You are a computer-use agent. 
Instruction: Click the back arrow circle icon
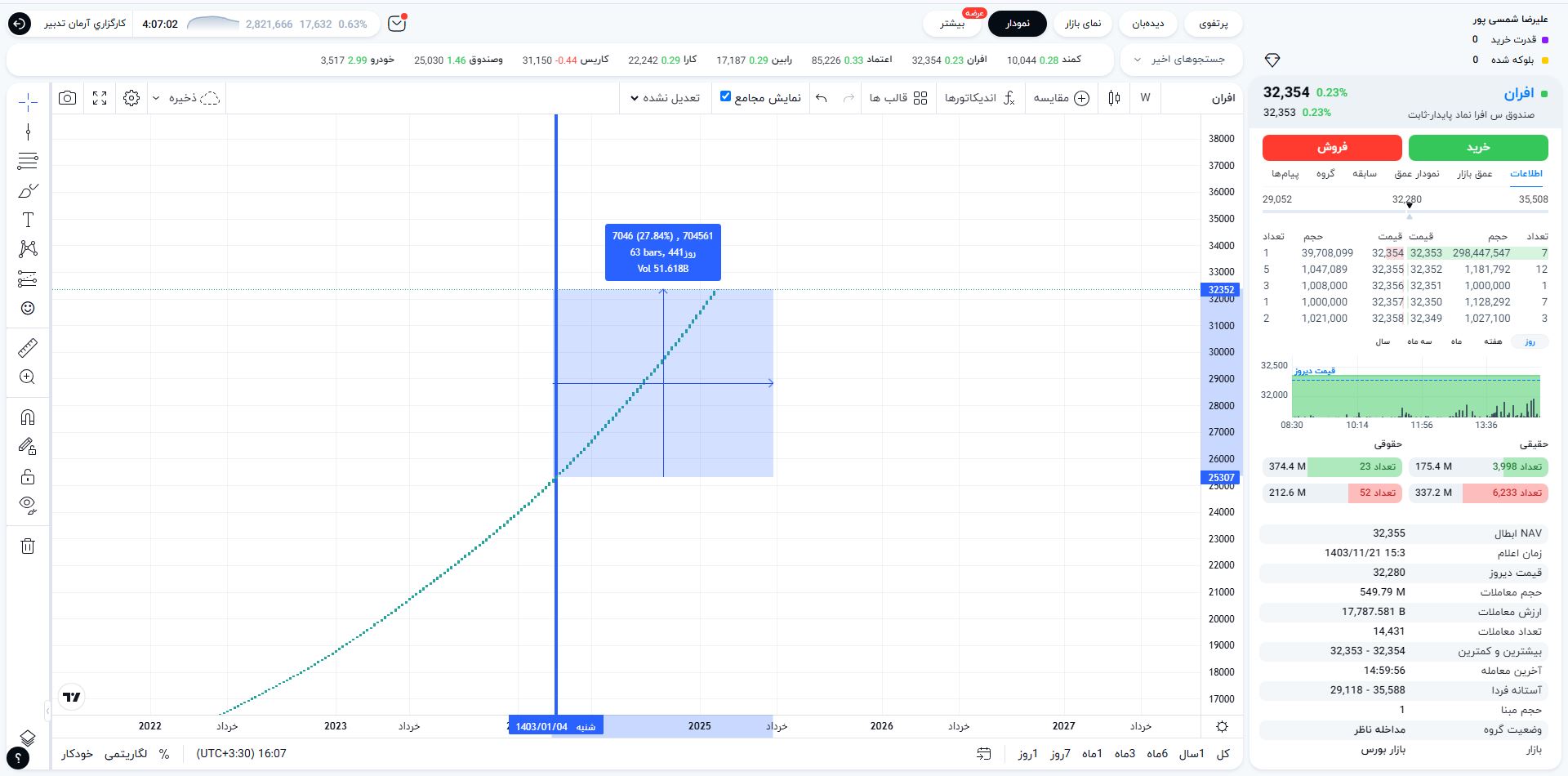tap(20, 24)
